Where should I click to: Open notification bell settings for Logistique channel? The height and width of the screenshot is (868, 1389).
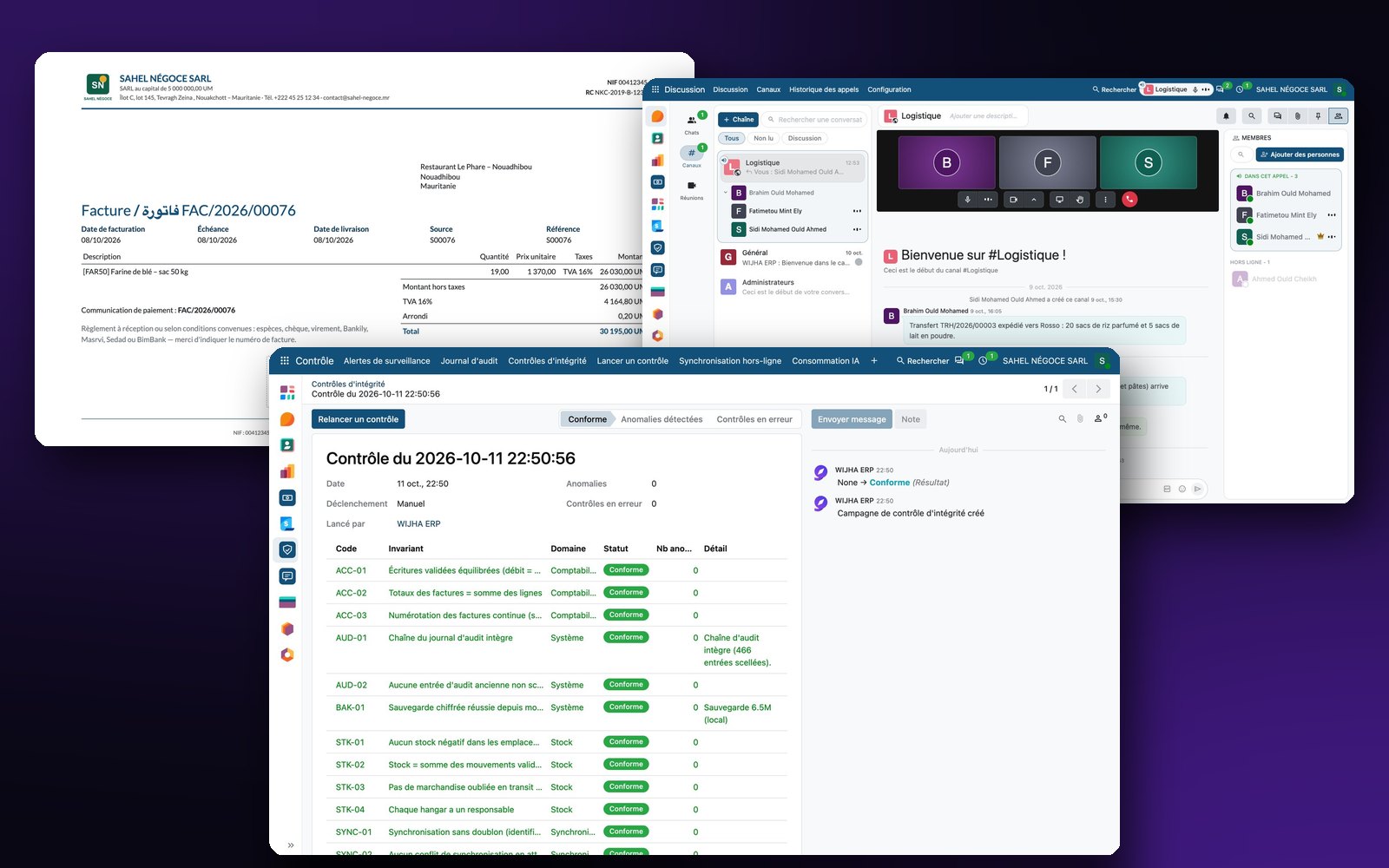[x=1227, y=115]
